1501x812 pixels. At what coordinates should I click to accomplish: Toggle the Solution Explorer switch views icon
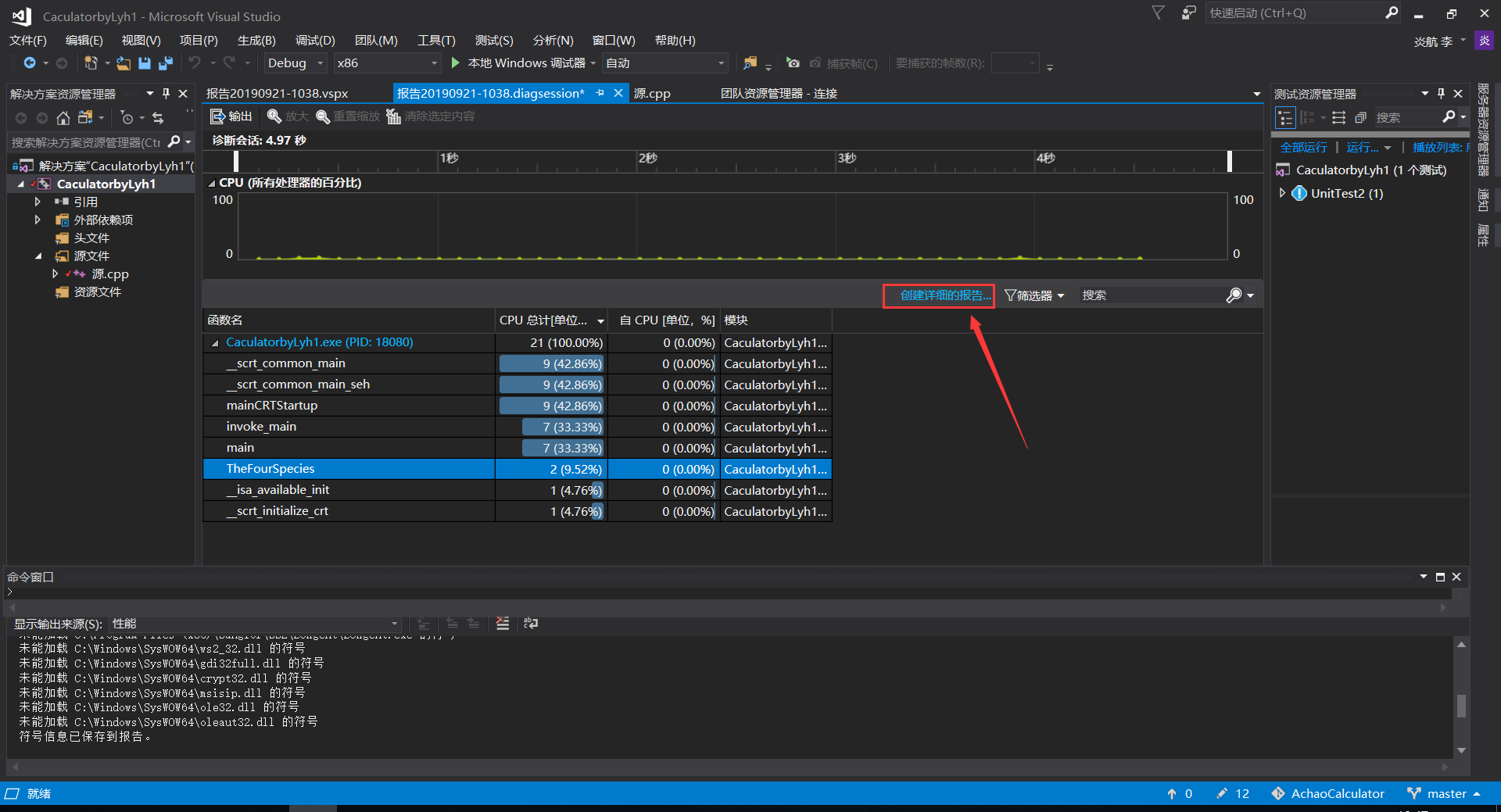click(x=85, y=118)
